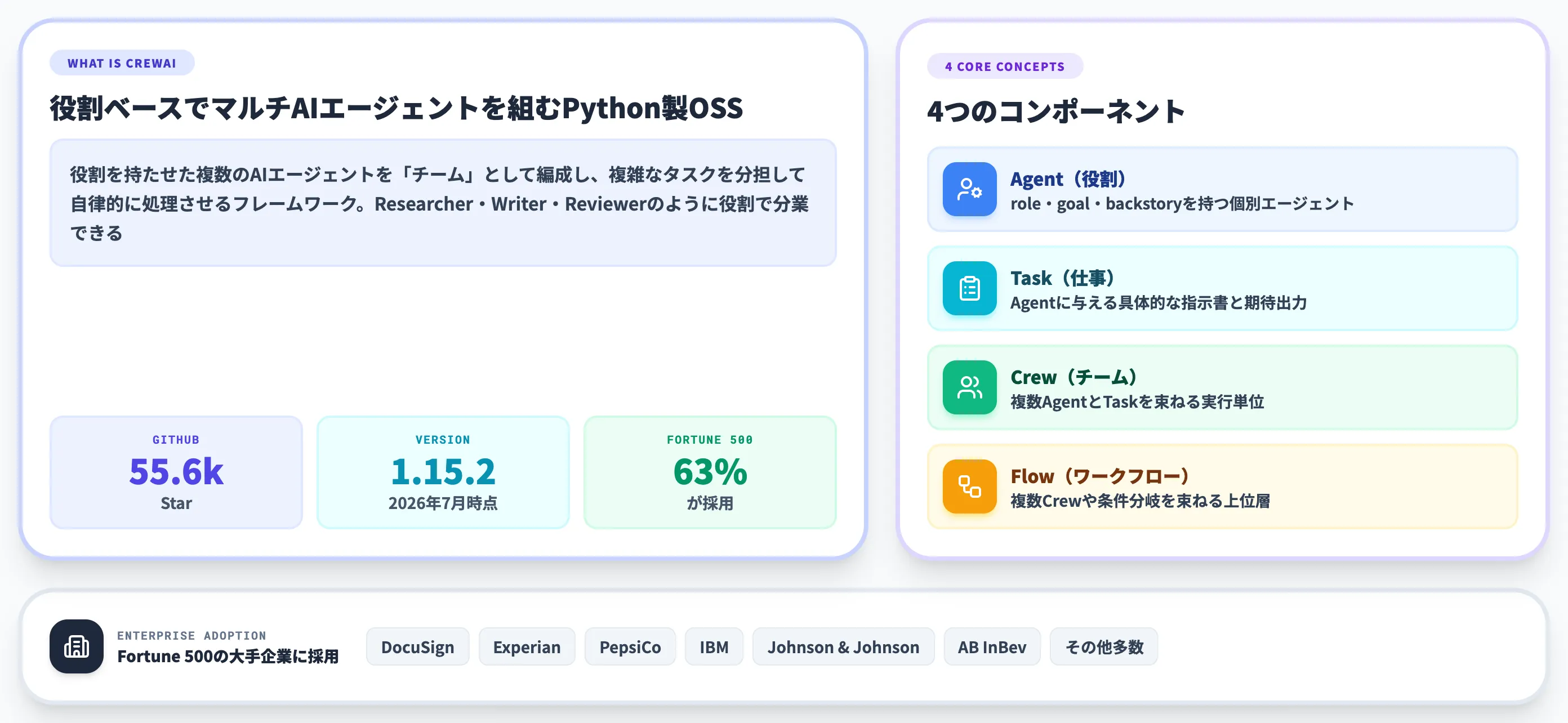This screenshot has width=1568, height=723.
Task: Click the text 複数AgentとTaskを束ねる実行単位
Action: pos(1137,401)
